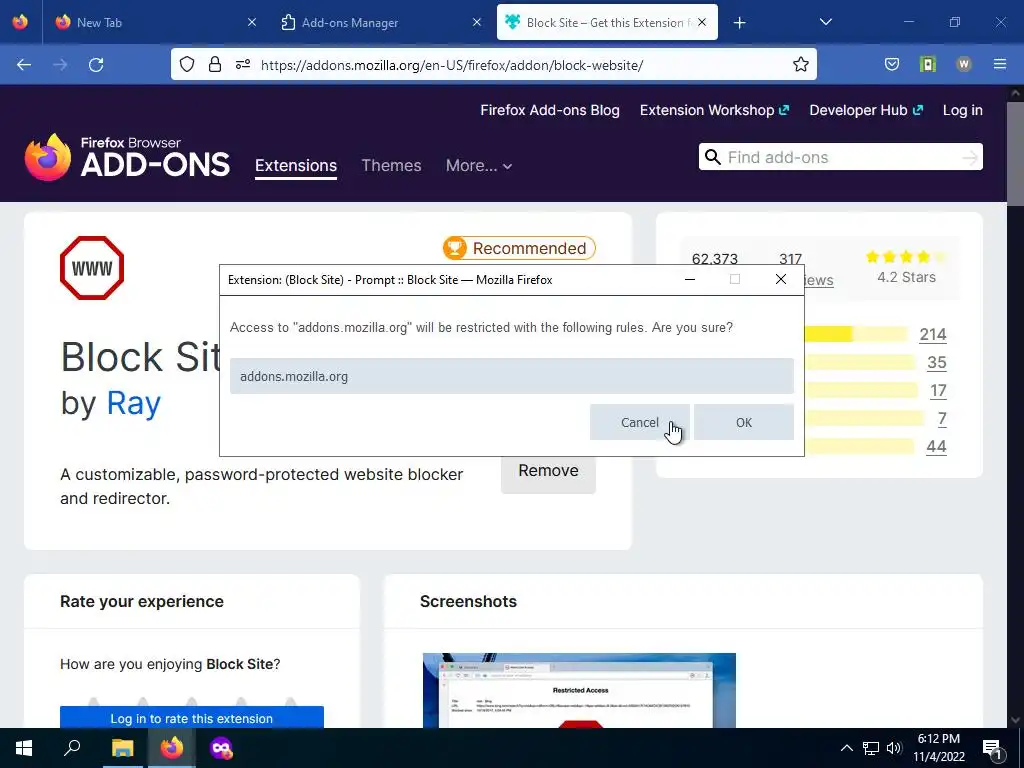Image resolution: width=1024 pixels, height=768 pixels.
Task: Open site permissions icon in address bar
Action: 243,64
